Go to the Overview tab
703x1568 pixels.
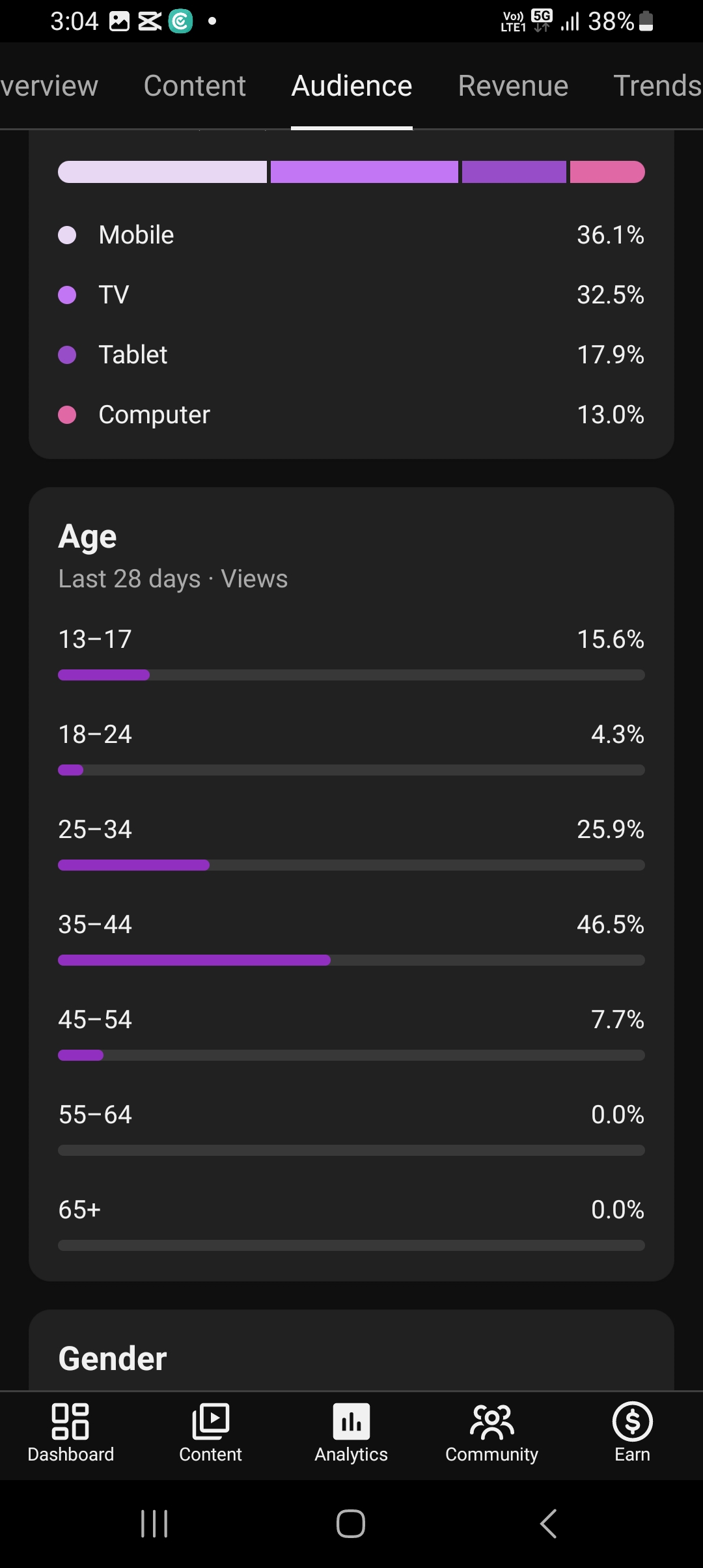[x=49, y=86]
